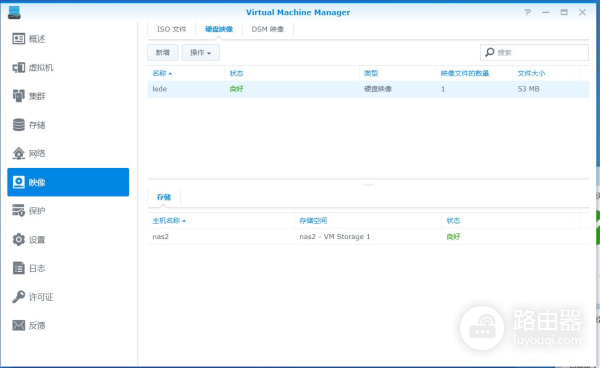Sort by the 主机名称 column header
Viewport: 600px width, 368px height.
pyautogui.click(x=221, y=221)
